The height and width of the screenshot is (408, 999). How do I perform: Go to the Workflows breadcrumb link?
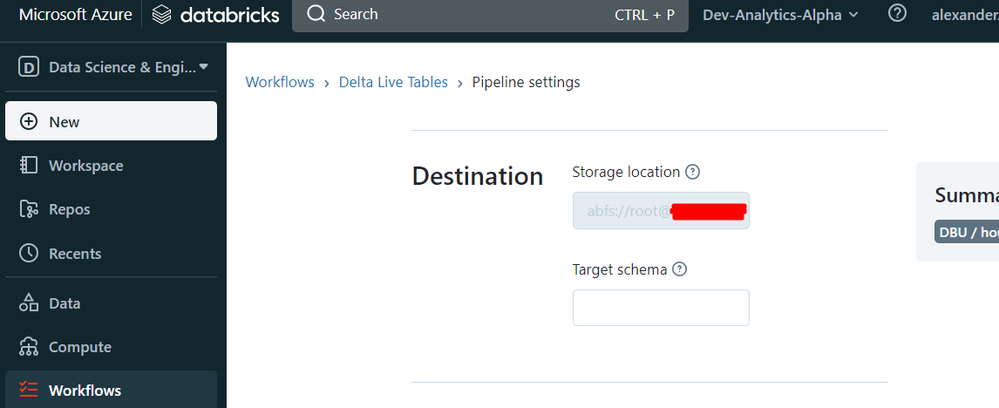(x=280, y=82)
